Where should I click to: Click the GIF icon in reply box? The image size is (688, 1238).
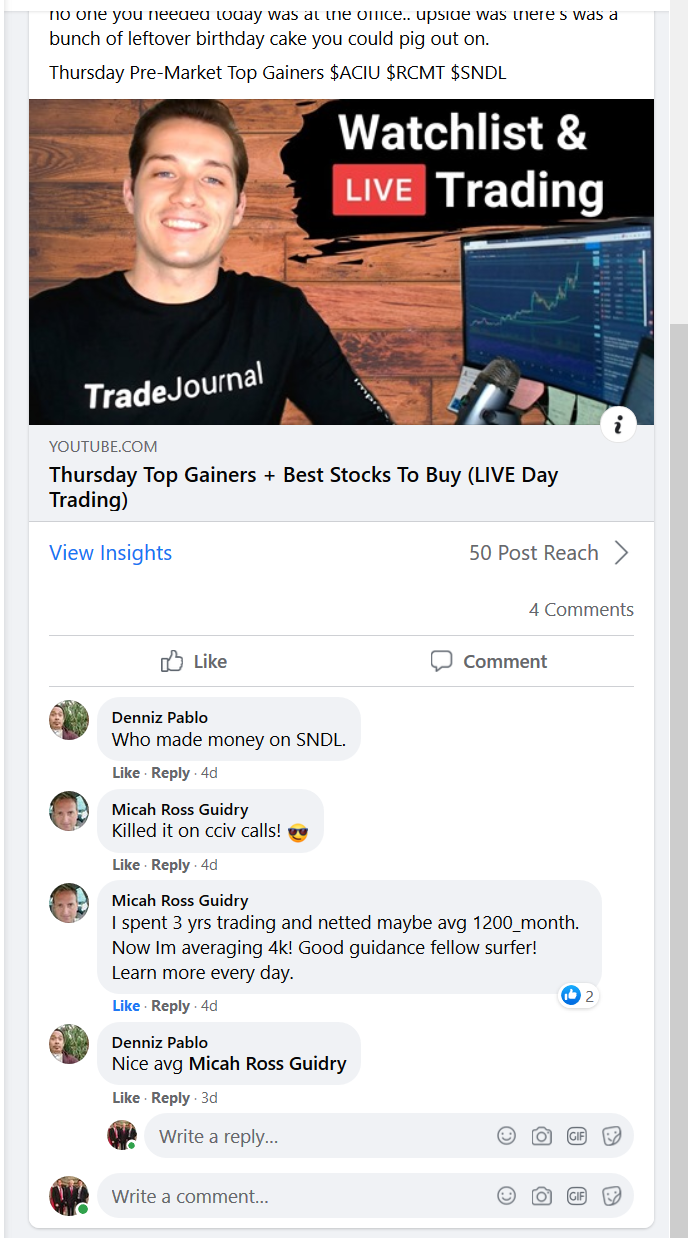coord(577,1136)
